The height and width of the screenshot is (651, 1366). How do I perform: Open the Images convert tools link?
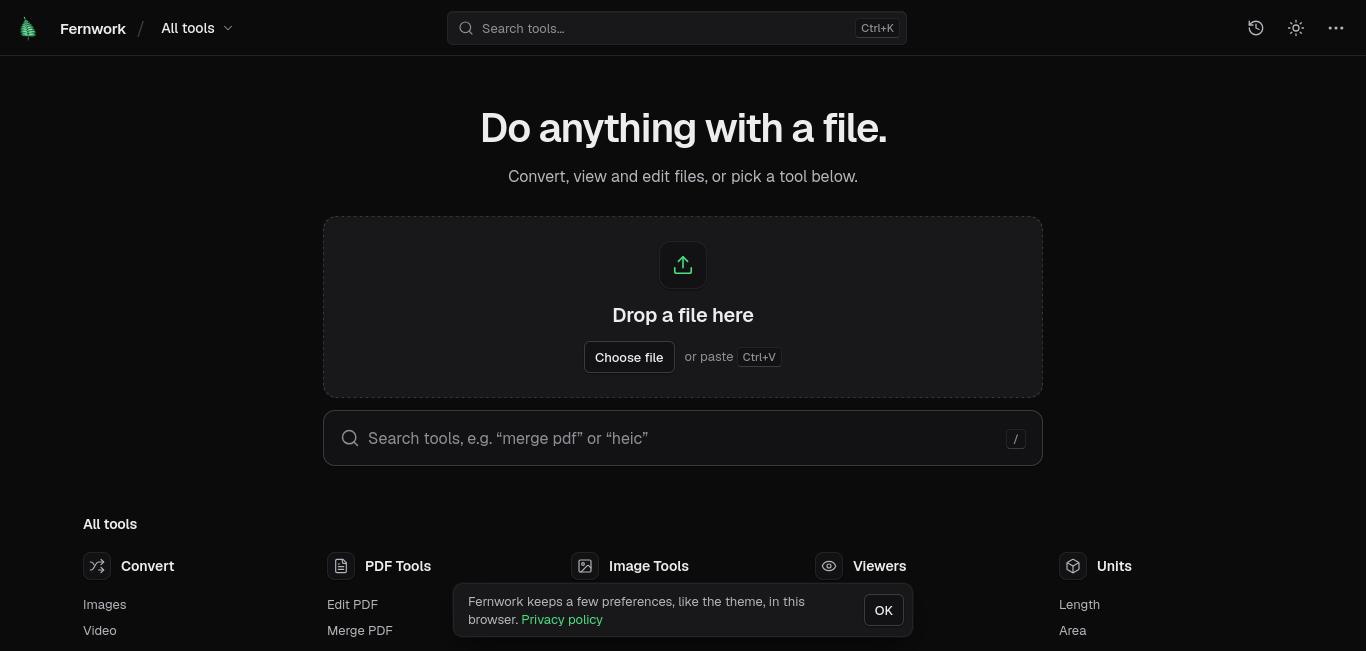[x=105, y=604]
